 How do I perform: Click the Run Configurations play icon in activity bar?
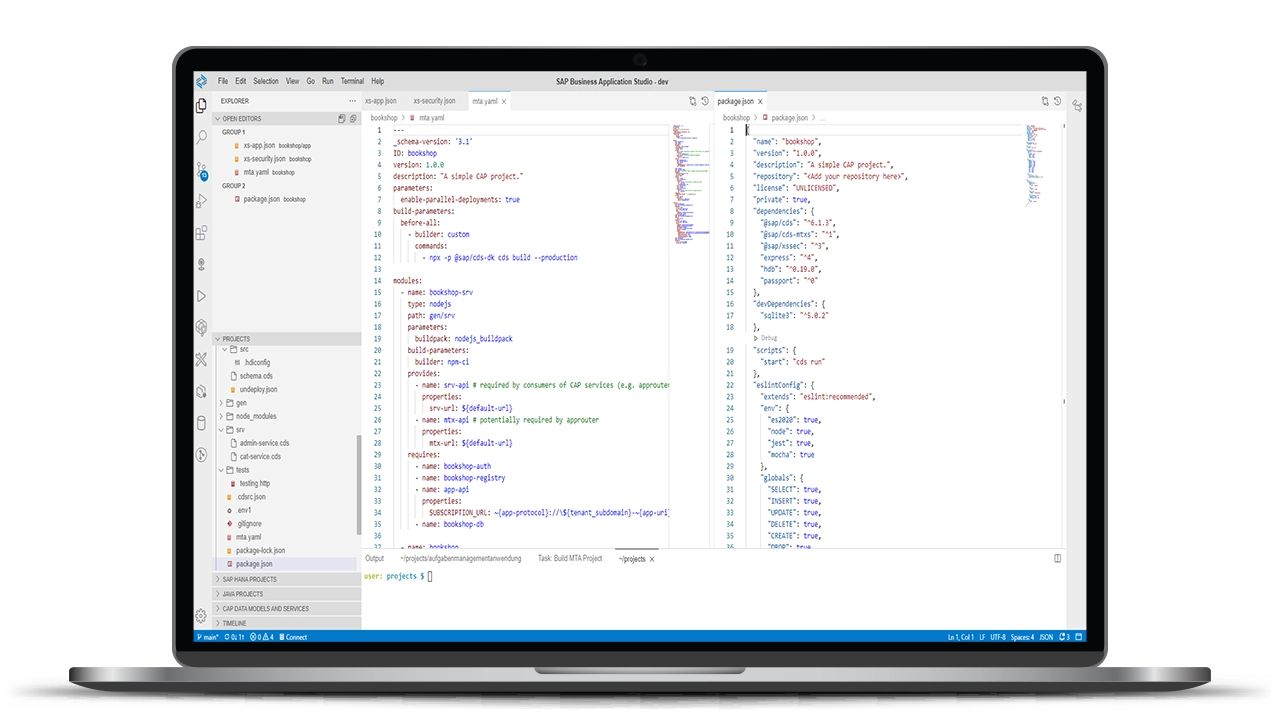tap(201, 296)
